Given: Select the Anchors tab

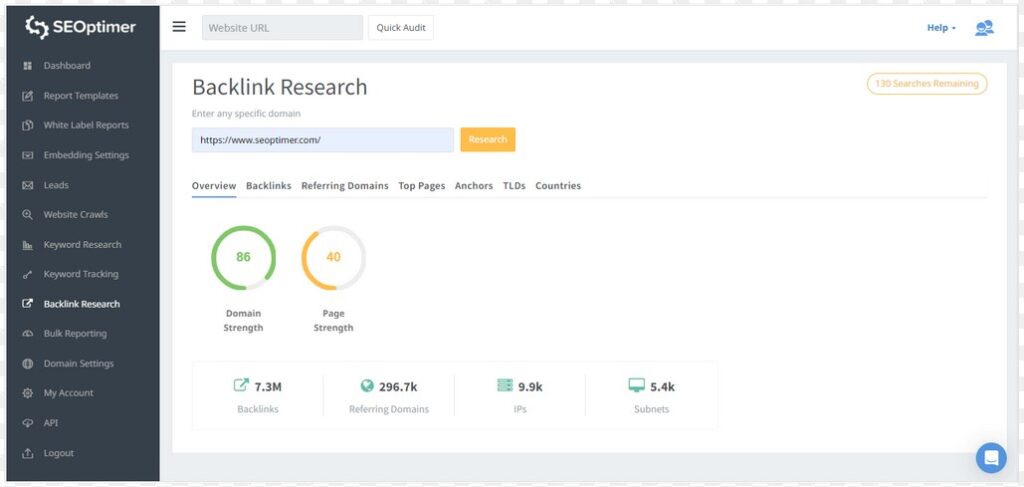Looking at the screenshot, I should pyautogui.click(x=474, y=186).
